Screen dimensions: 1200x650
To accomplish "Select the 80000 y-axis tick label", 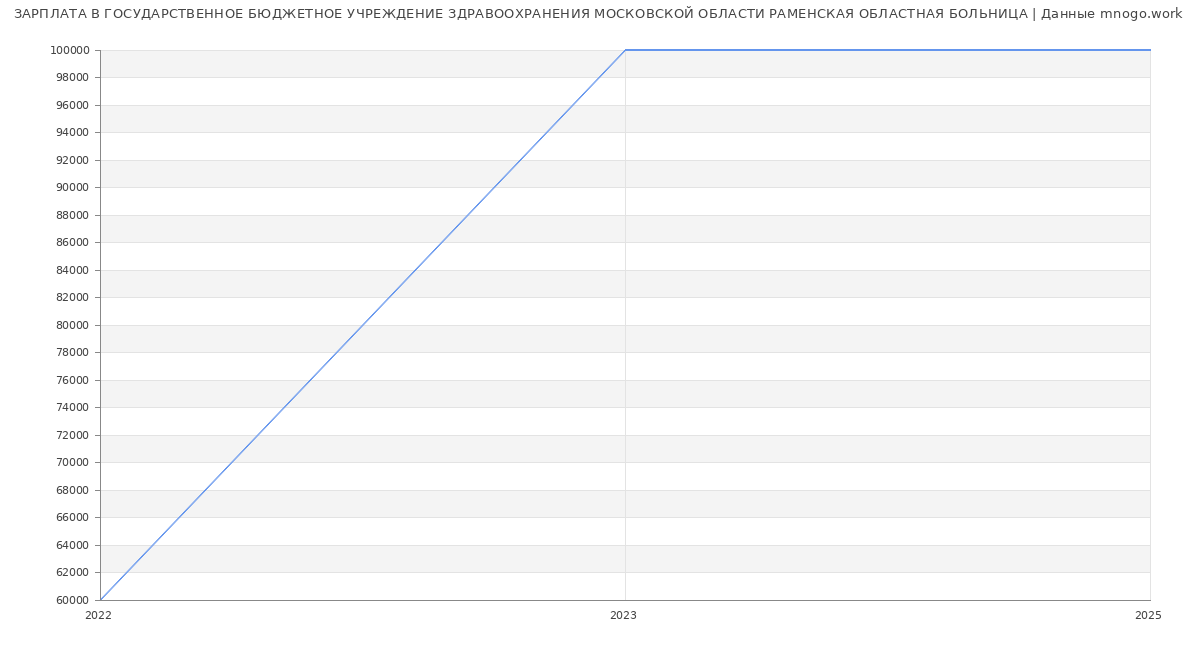I will coord(72,325).
